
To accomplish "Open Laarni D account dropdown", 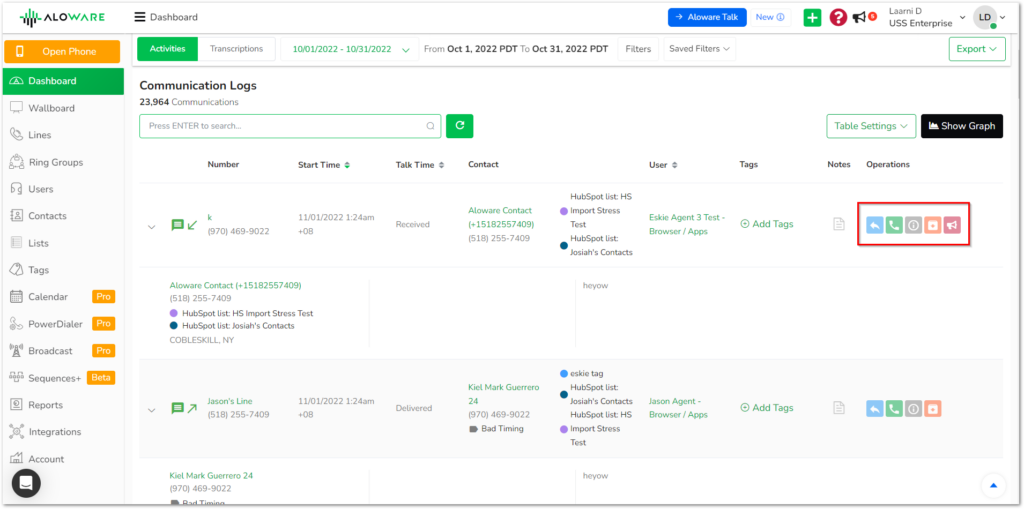I will [927, 17].
